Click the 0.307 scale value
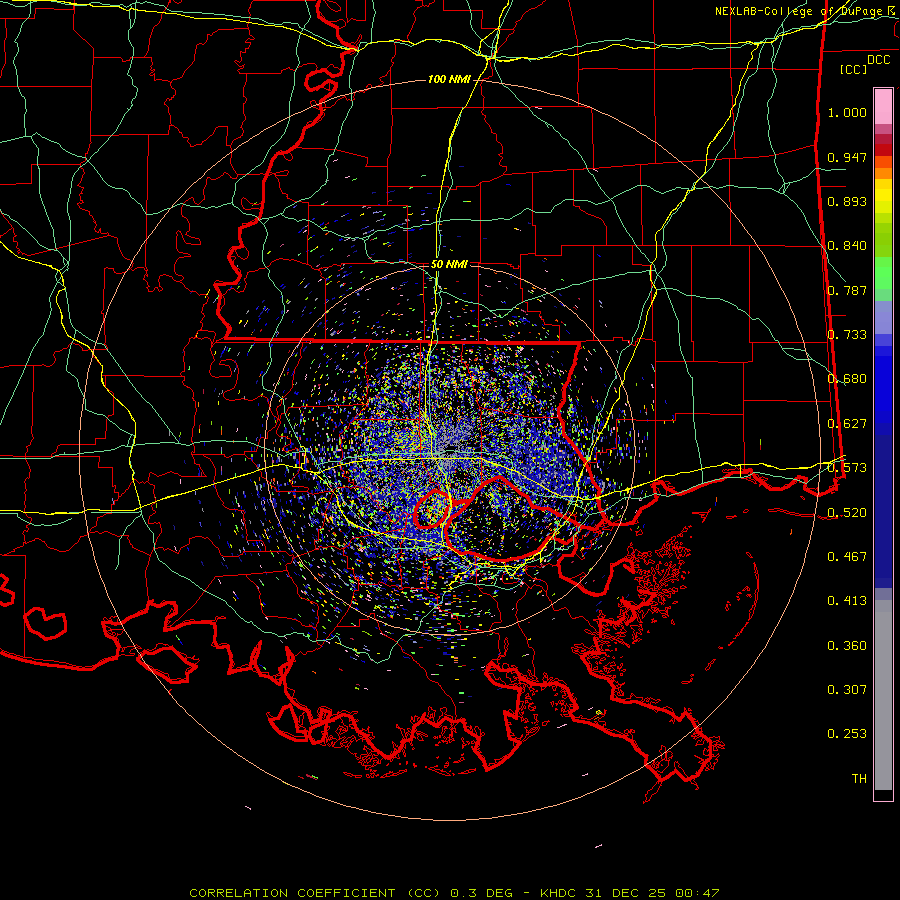The height and width of the screenshot is (900, 900). [847, 690]
